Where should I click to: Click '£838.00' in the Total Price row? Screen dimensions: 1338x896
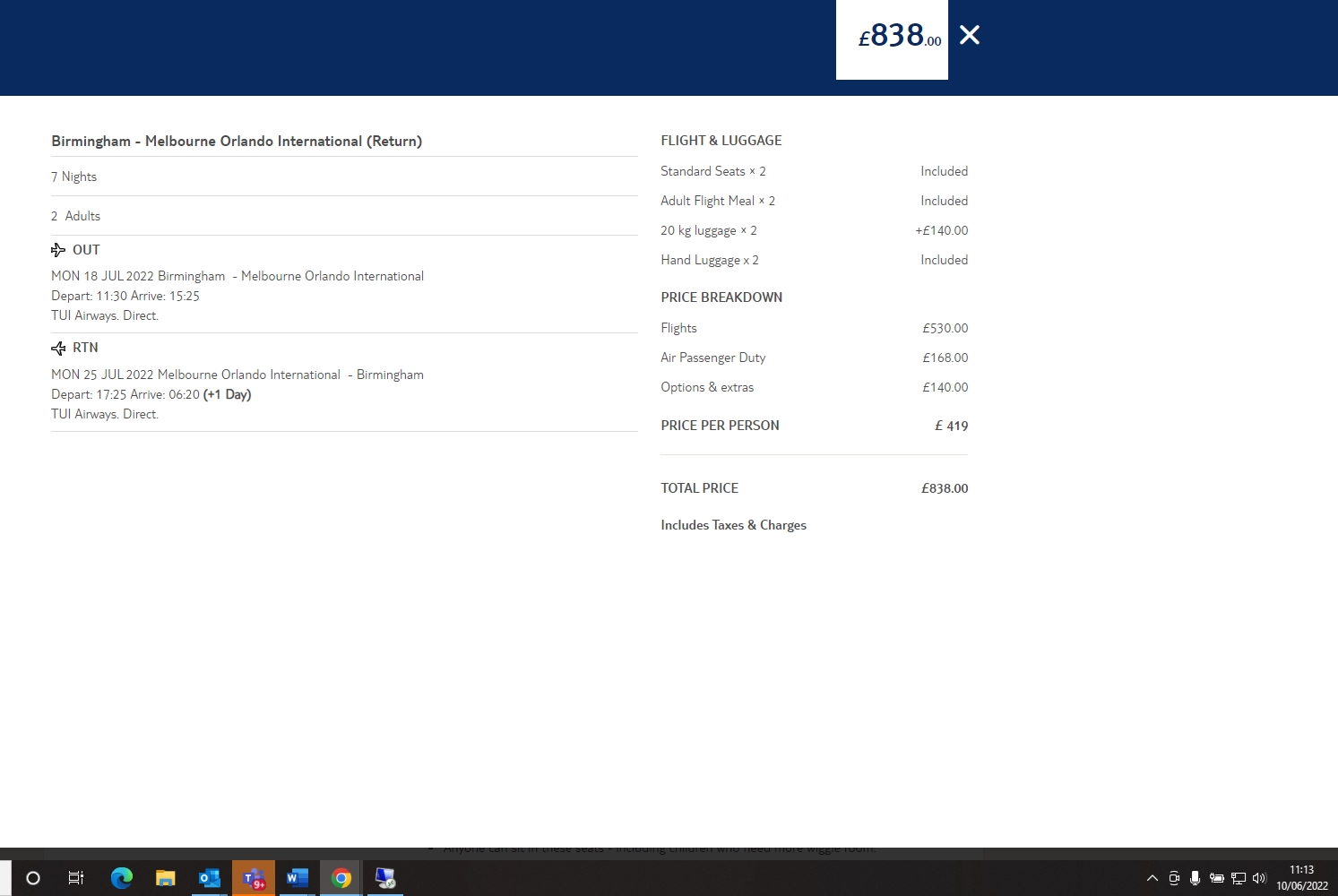(x=945, y=488)
